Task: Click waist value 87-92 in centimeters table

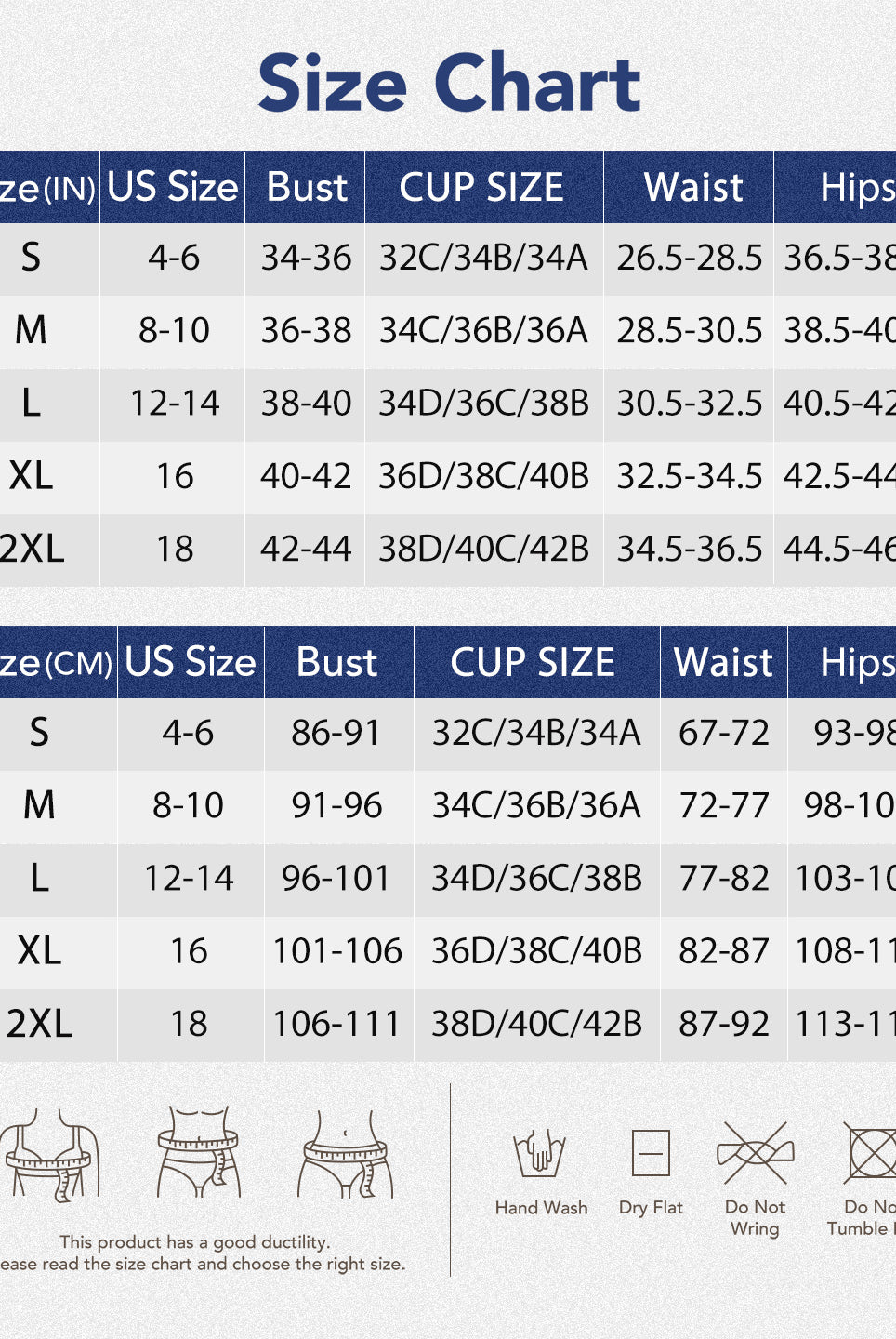Action: tap(723, 1024)
